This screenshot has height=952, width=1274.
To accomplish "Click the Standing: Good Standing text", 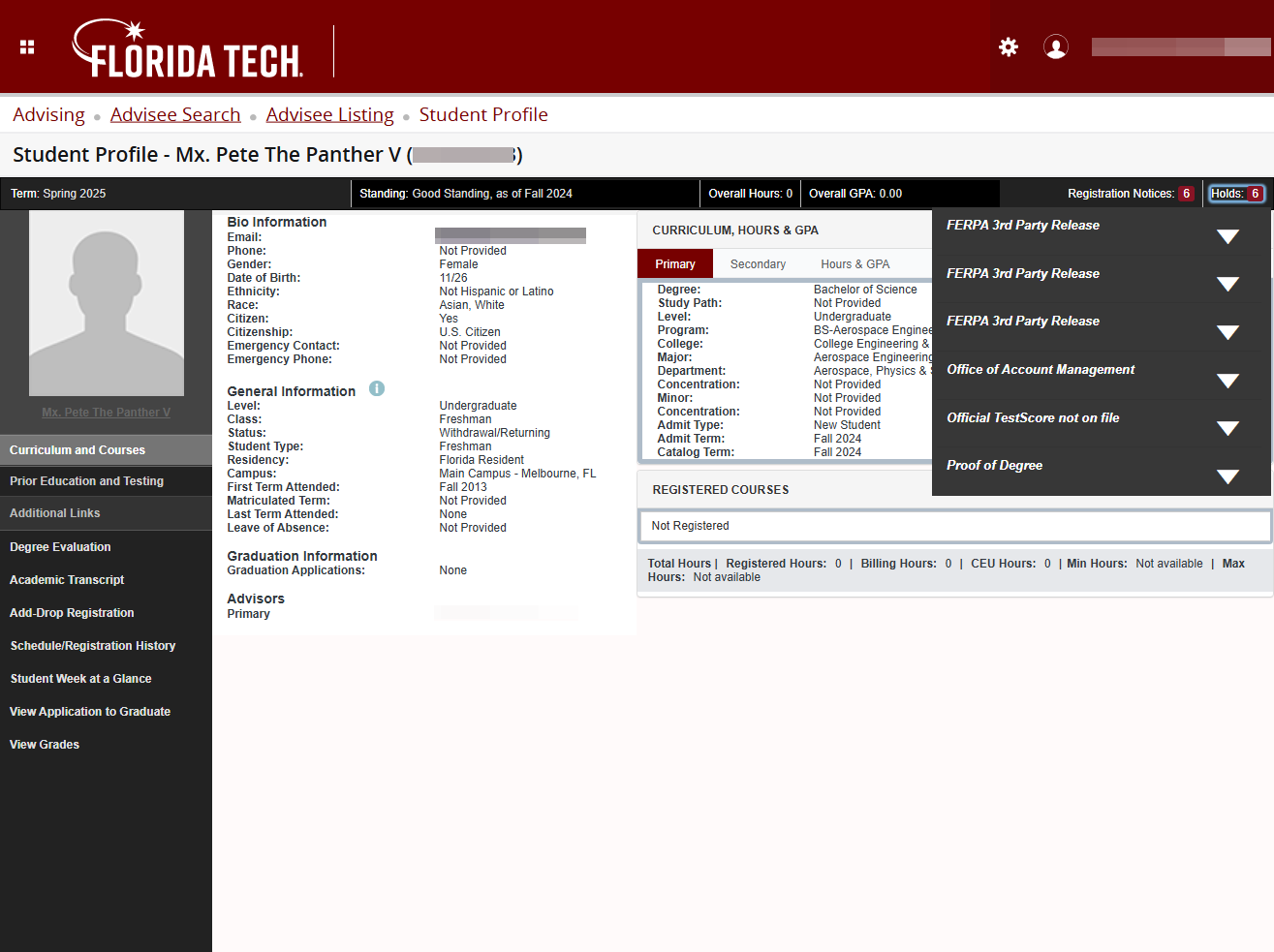I will [466, 194].
